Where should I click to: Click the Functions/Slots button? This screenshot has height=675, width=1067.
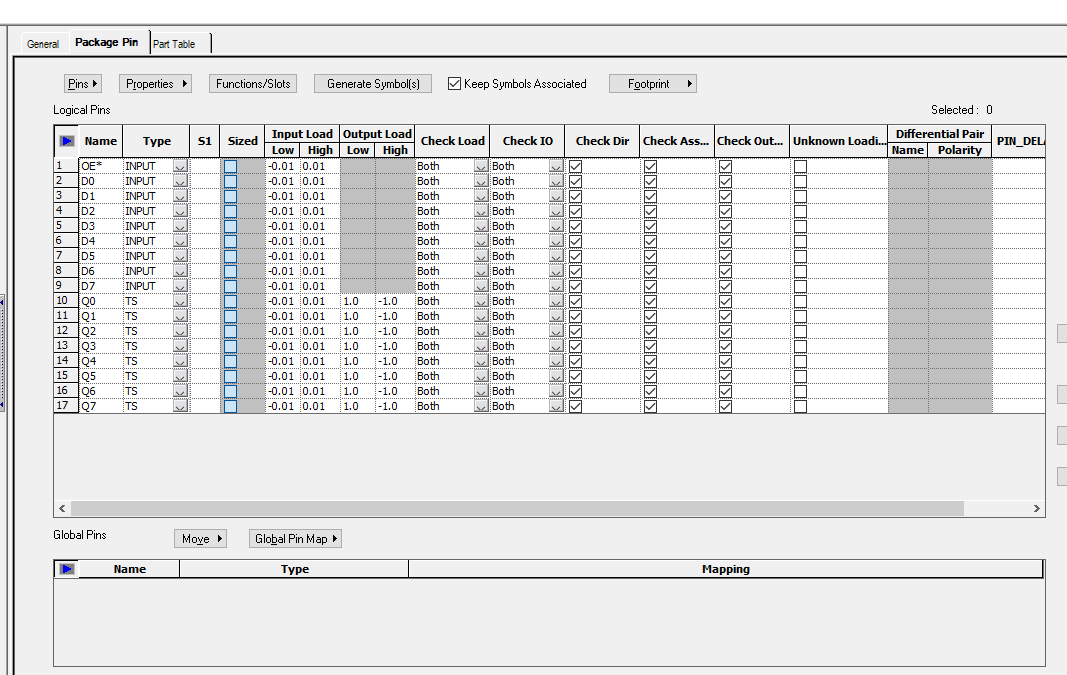(253, 84)
